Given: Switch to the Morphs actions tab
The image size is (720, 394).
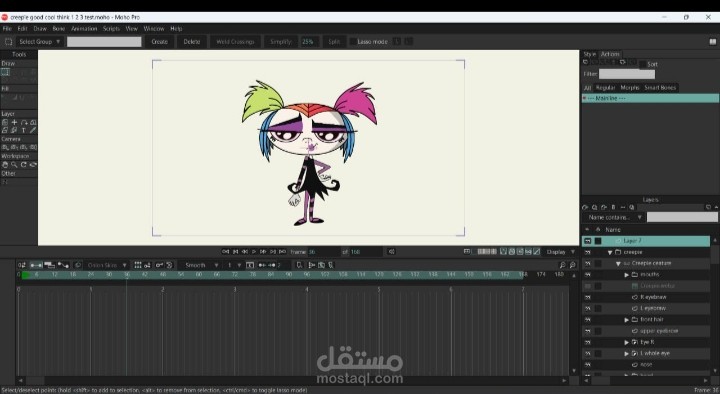Looking at the screenshot, I should [630, 88].
